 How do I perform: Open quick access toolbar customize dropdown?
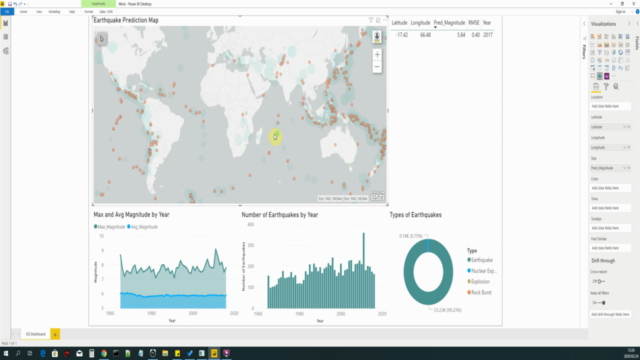[x=24, y=4]
